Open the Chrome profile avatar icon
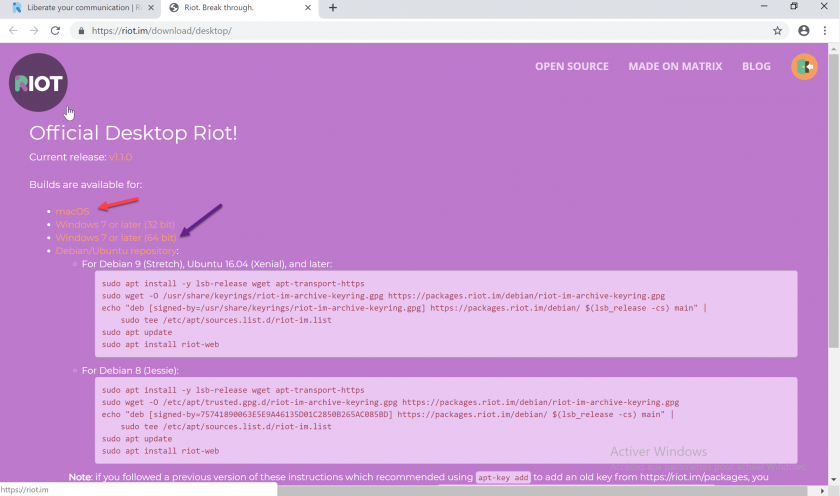This screenshot has width=840, height=496. (804, 31)
